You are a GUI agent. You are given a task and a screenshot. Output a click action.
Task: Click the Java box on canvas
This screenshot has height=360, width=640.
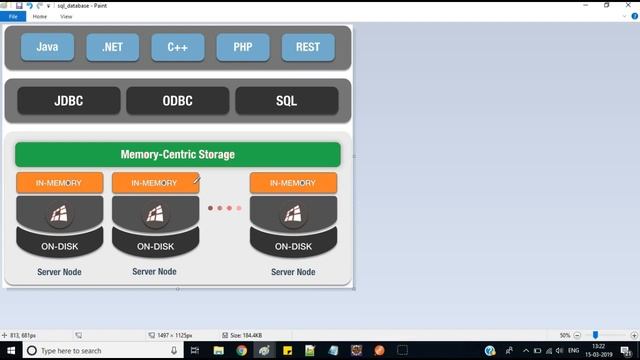point(47,47)
